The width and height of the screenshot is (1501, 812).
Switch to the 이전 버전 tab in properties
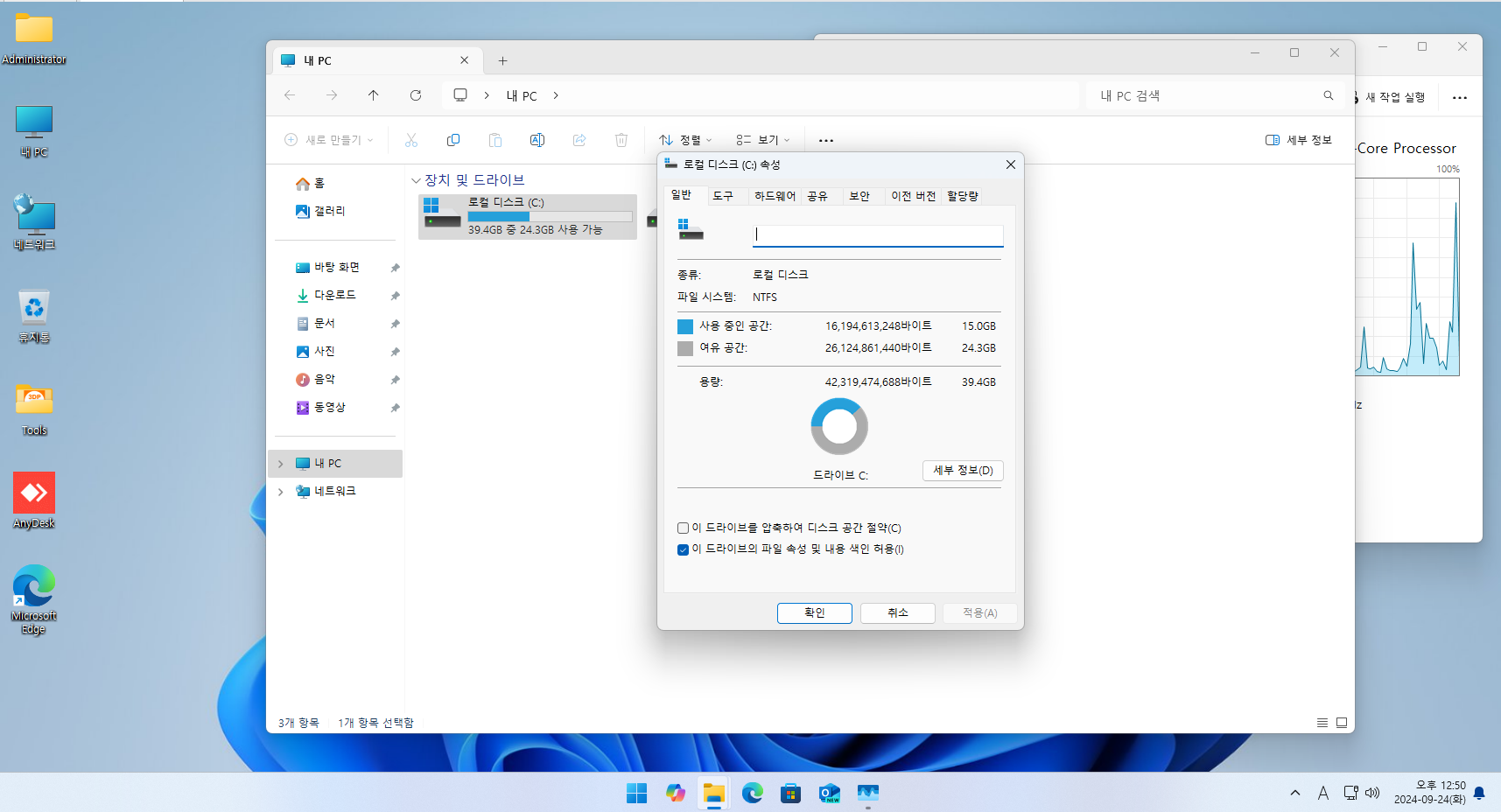coord(914,196)
